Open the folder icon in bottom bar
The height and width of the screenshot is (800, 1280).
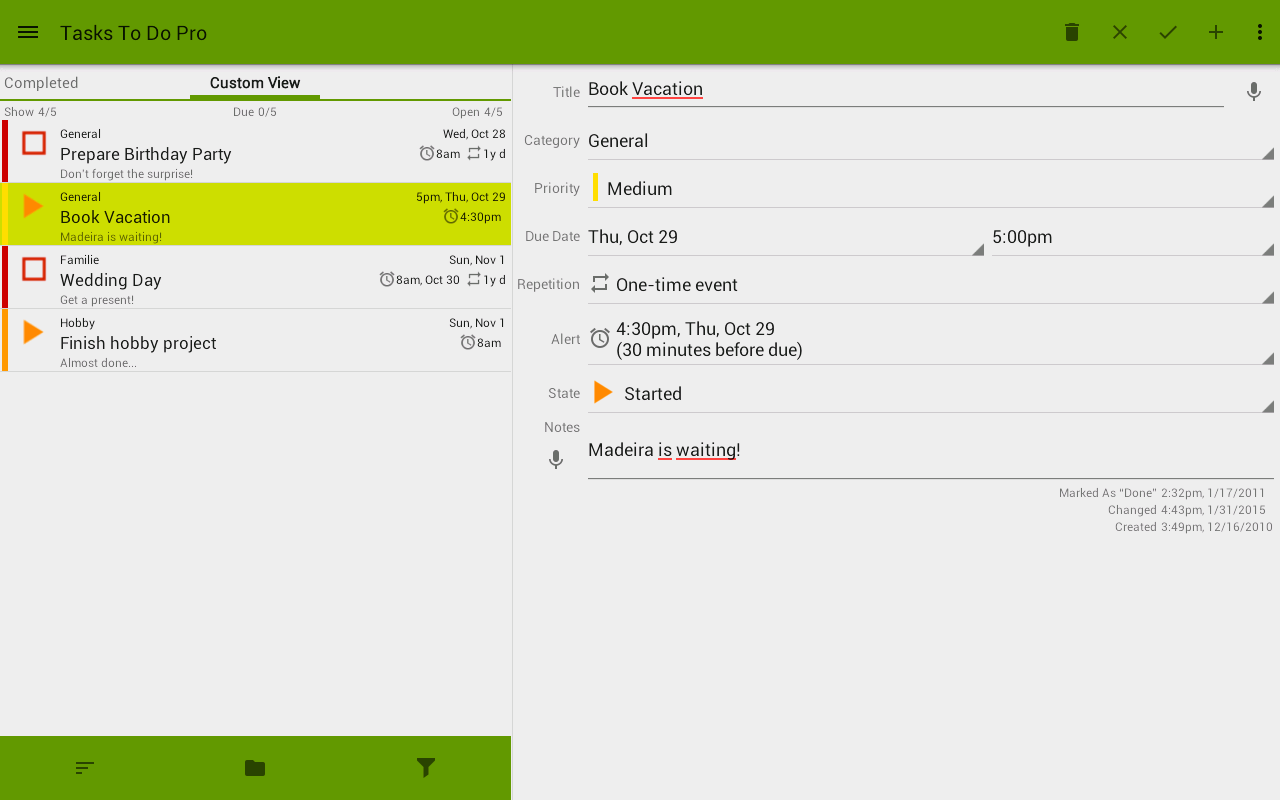[x=255, y=768]
